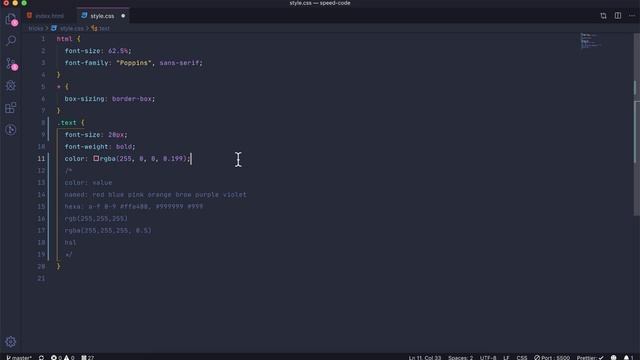Click the Prettier status indicator

(x=590, y=357)
